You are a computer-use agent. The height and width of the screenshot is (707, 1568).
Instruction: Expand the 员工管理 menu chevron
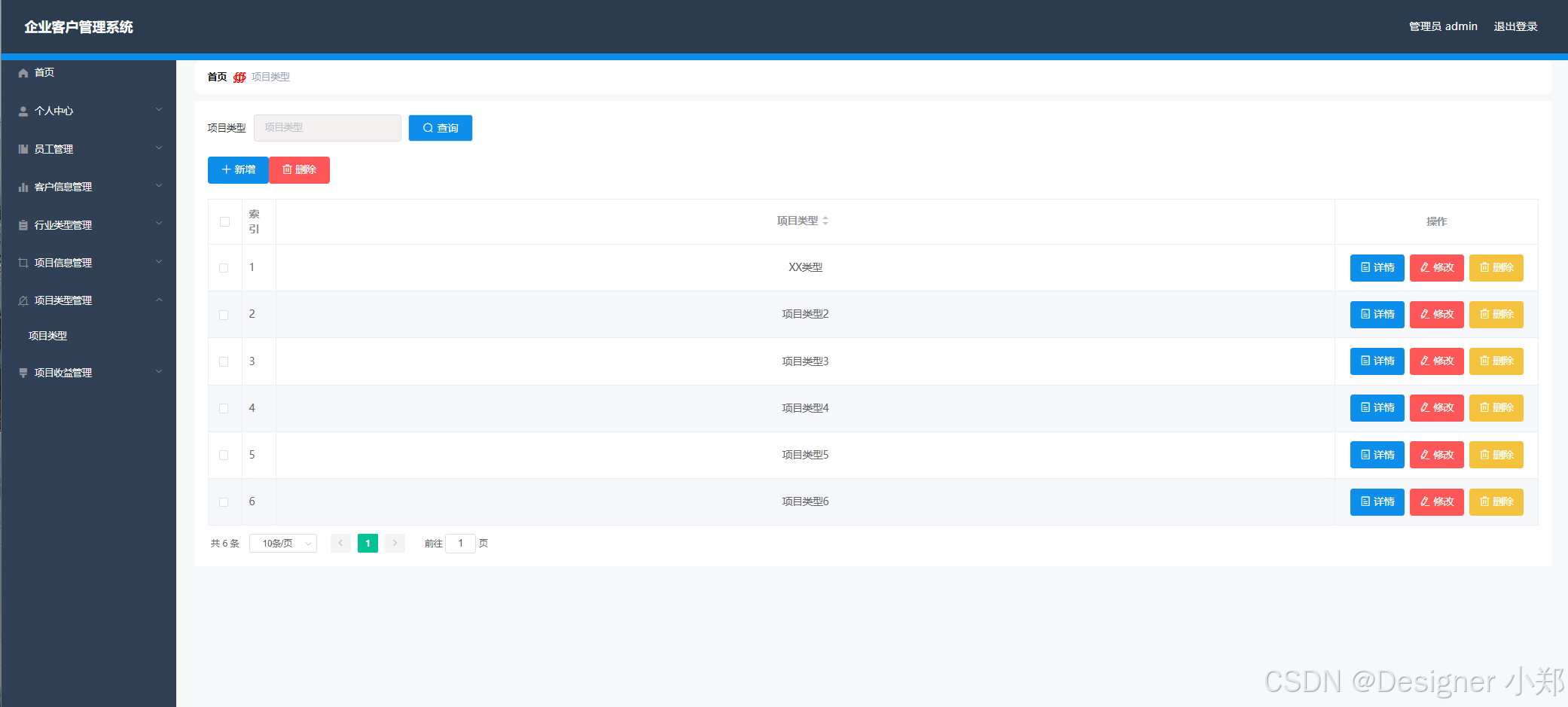pos(159,148)
